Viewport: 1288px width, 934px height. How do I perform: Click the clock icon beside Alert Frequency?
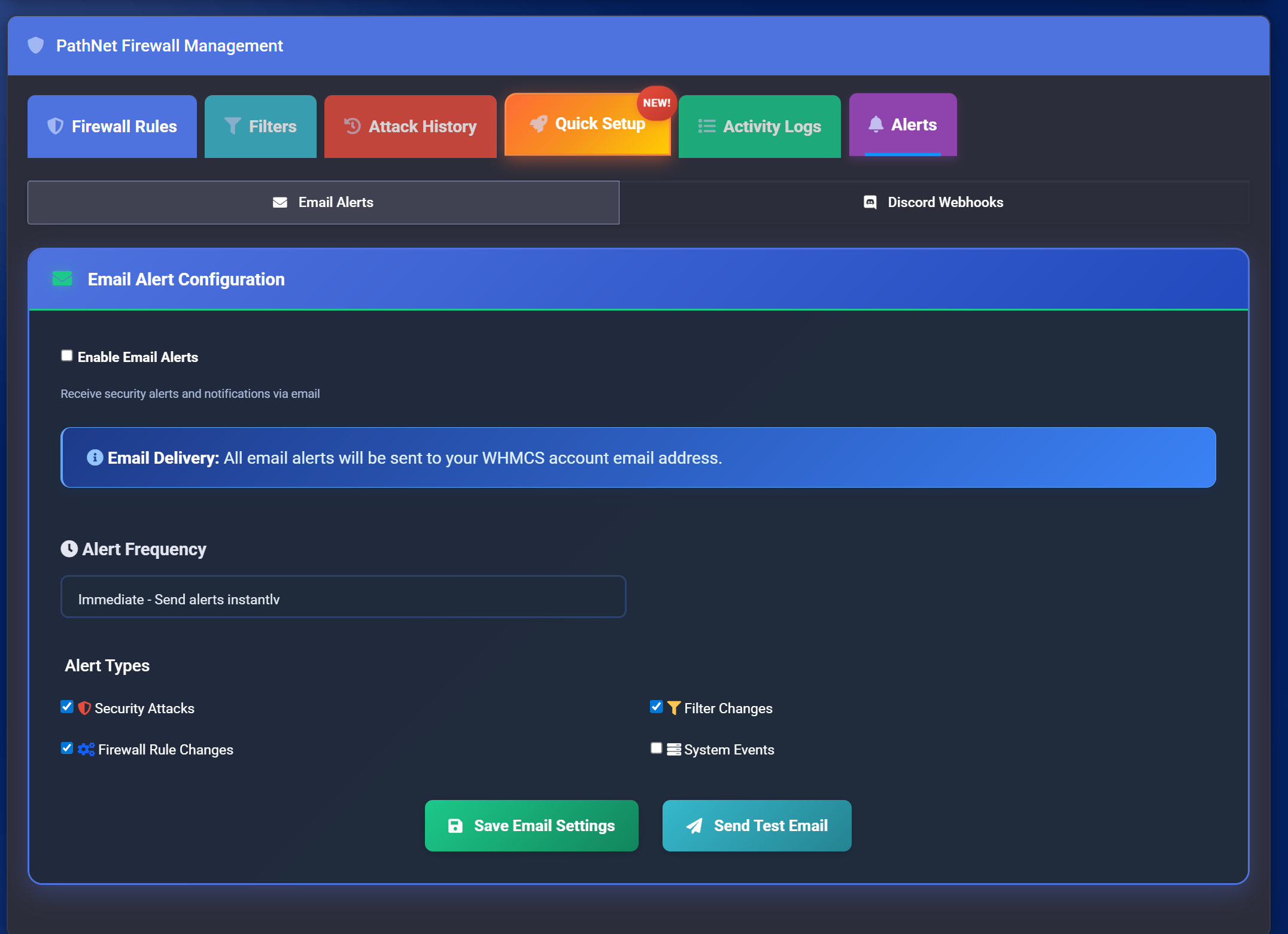coord(69,549)
